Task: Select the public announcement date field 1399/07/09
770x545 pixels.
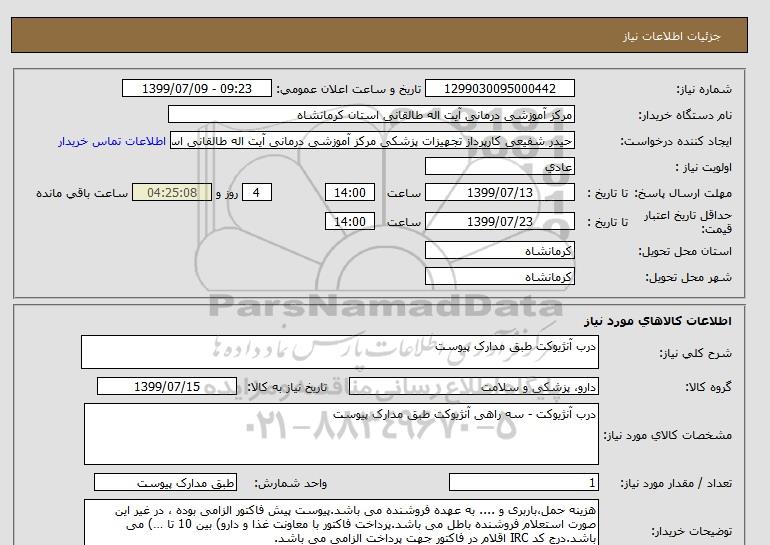Action: coord(196,88)
